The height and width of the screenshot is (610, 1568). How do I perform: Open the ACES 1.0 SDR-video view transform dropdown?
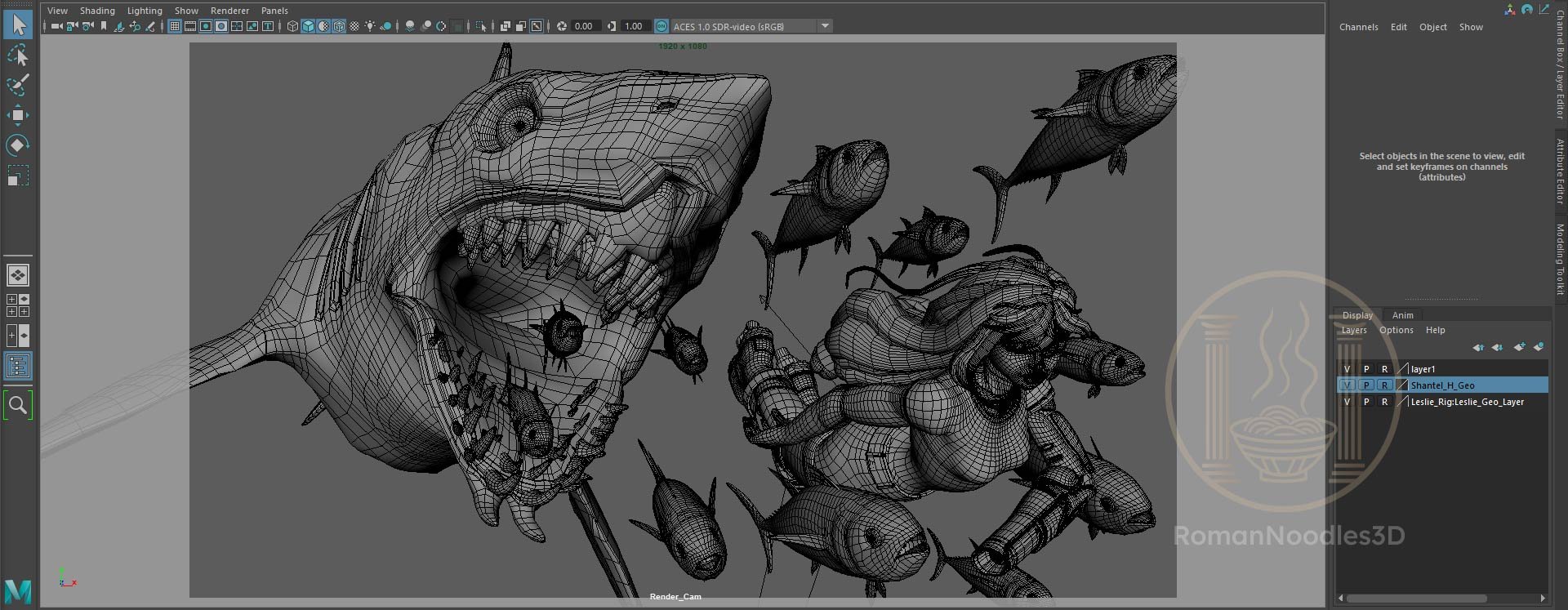point(825,26)
